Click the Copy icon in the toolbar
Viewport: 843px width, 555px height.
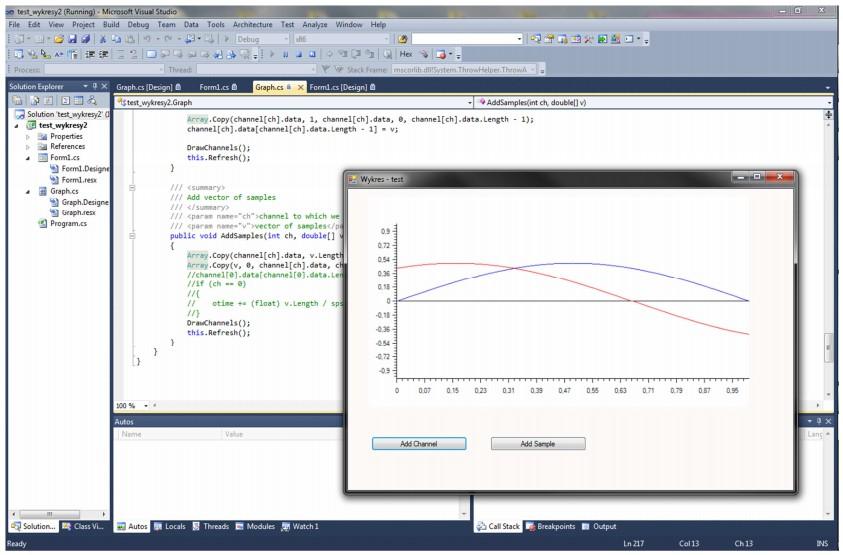click(x=116, y=39)
